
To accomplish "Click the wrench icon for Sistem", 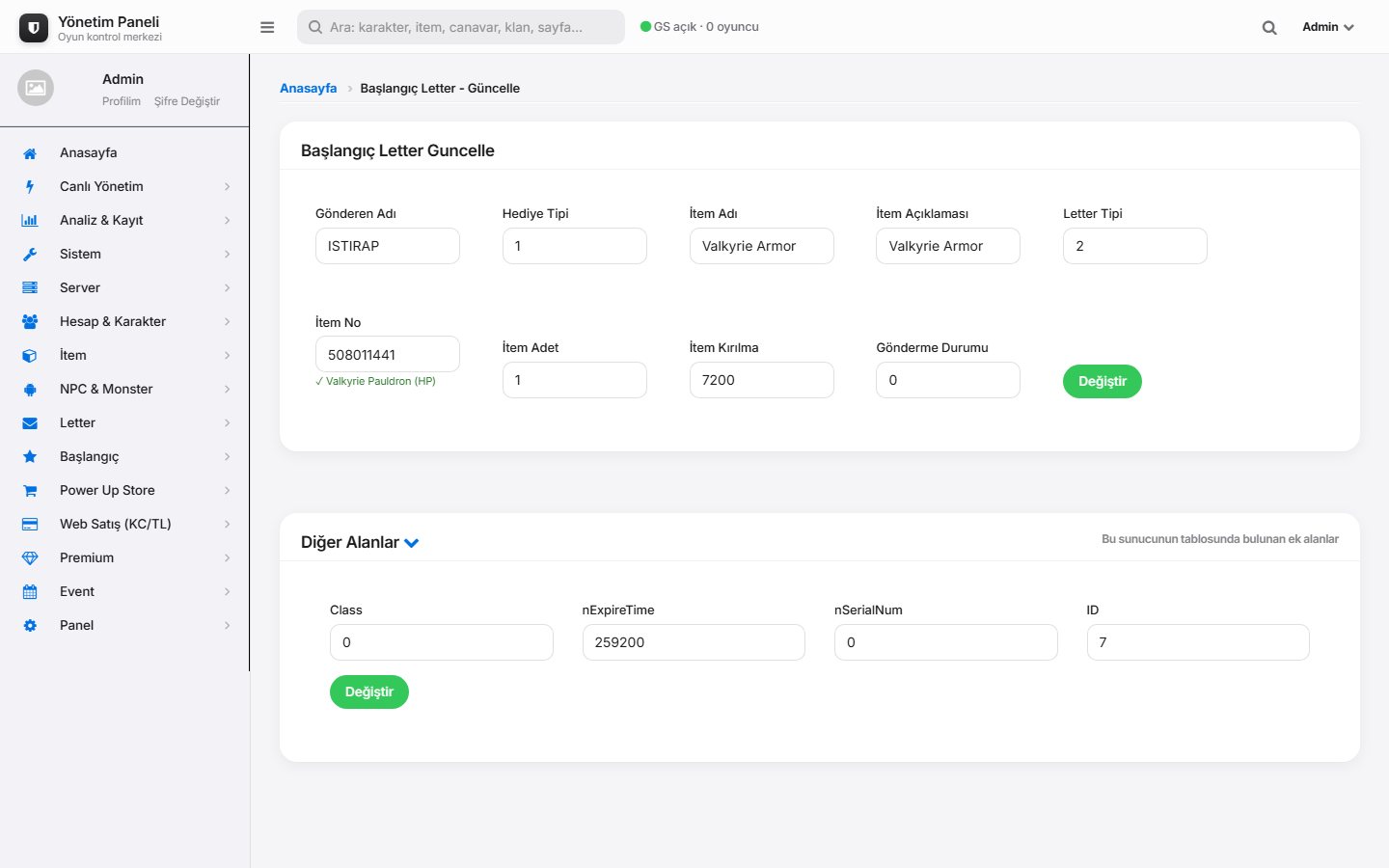I will [x=30, y=255].
